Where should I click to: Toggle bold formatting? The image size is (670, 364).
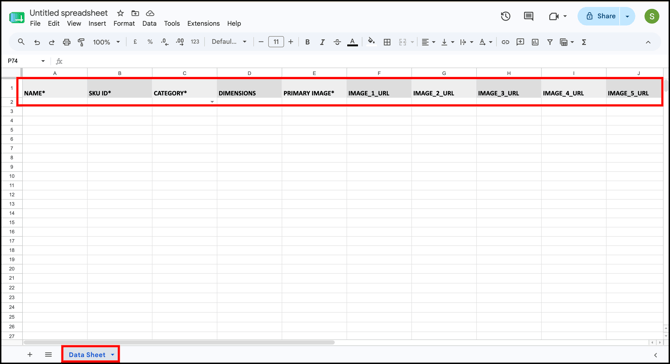tap(307, 42)
